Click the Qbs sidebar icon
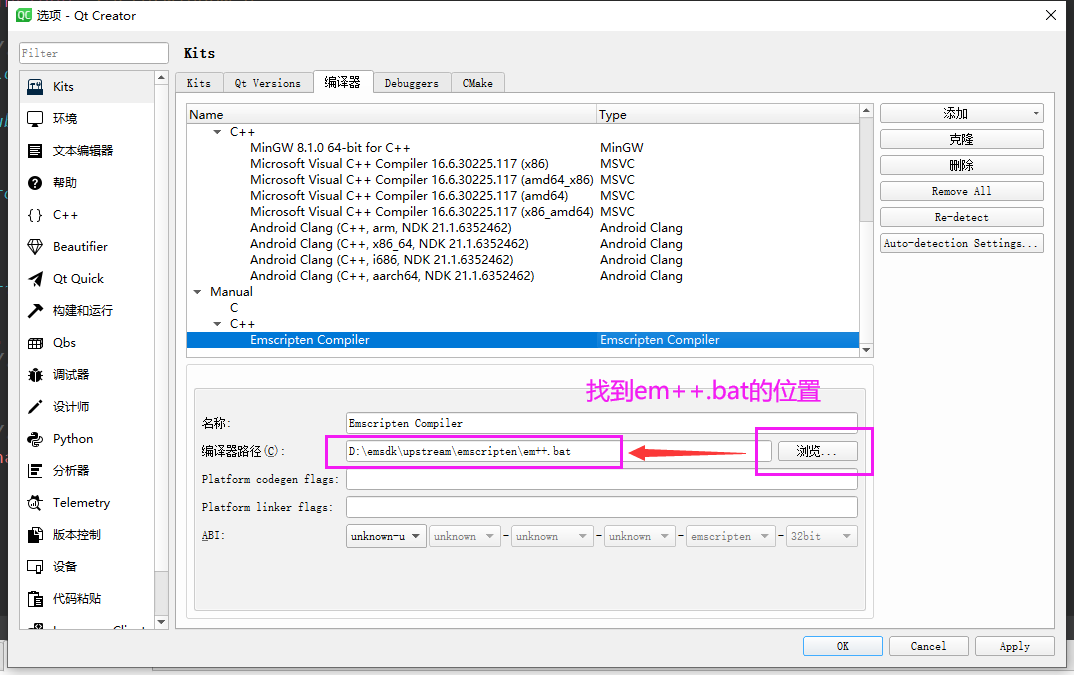Image resolution: width=1074 pixels, height=675 pixels. pos(58,342)
